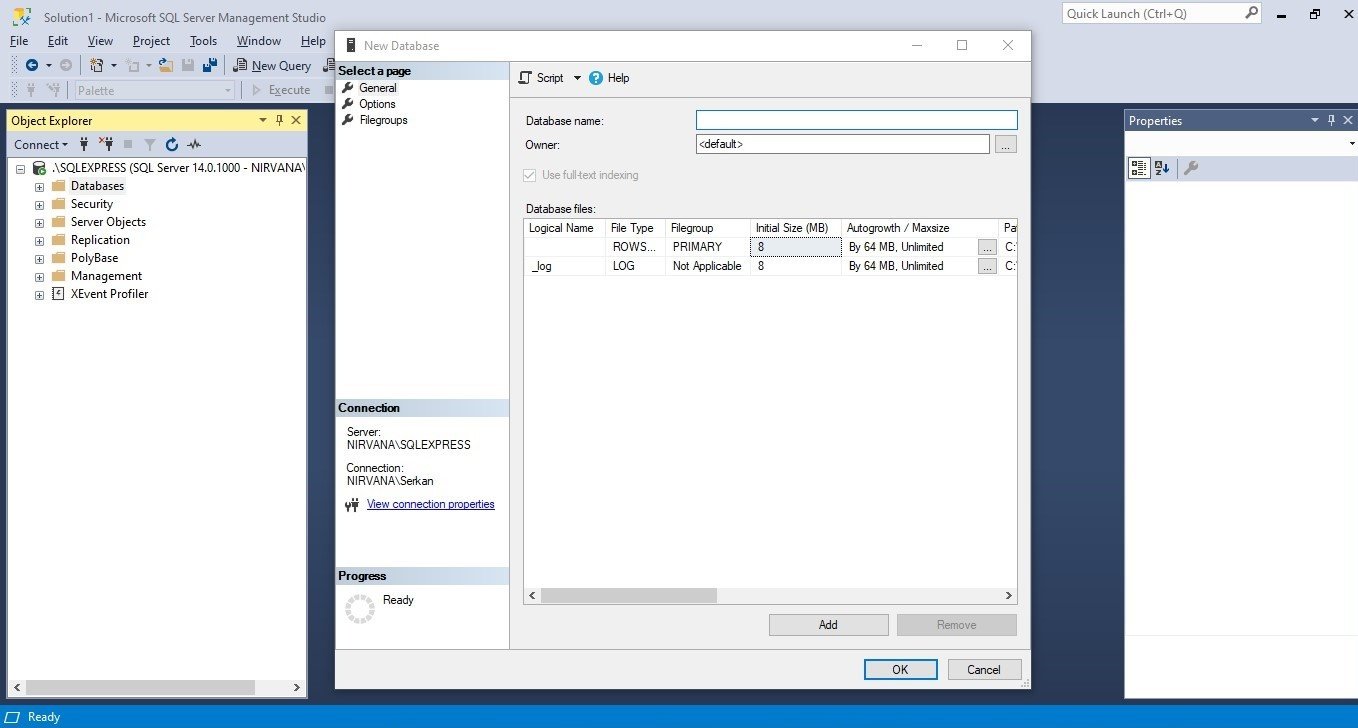
Task: Click the New Query toolbar button
Action: pyautogui.click(x=272, y=65)
